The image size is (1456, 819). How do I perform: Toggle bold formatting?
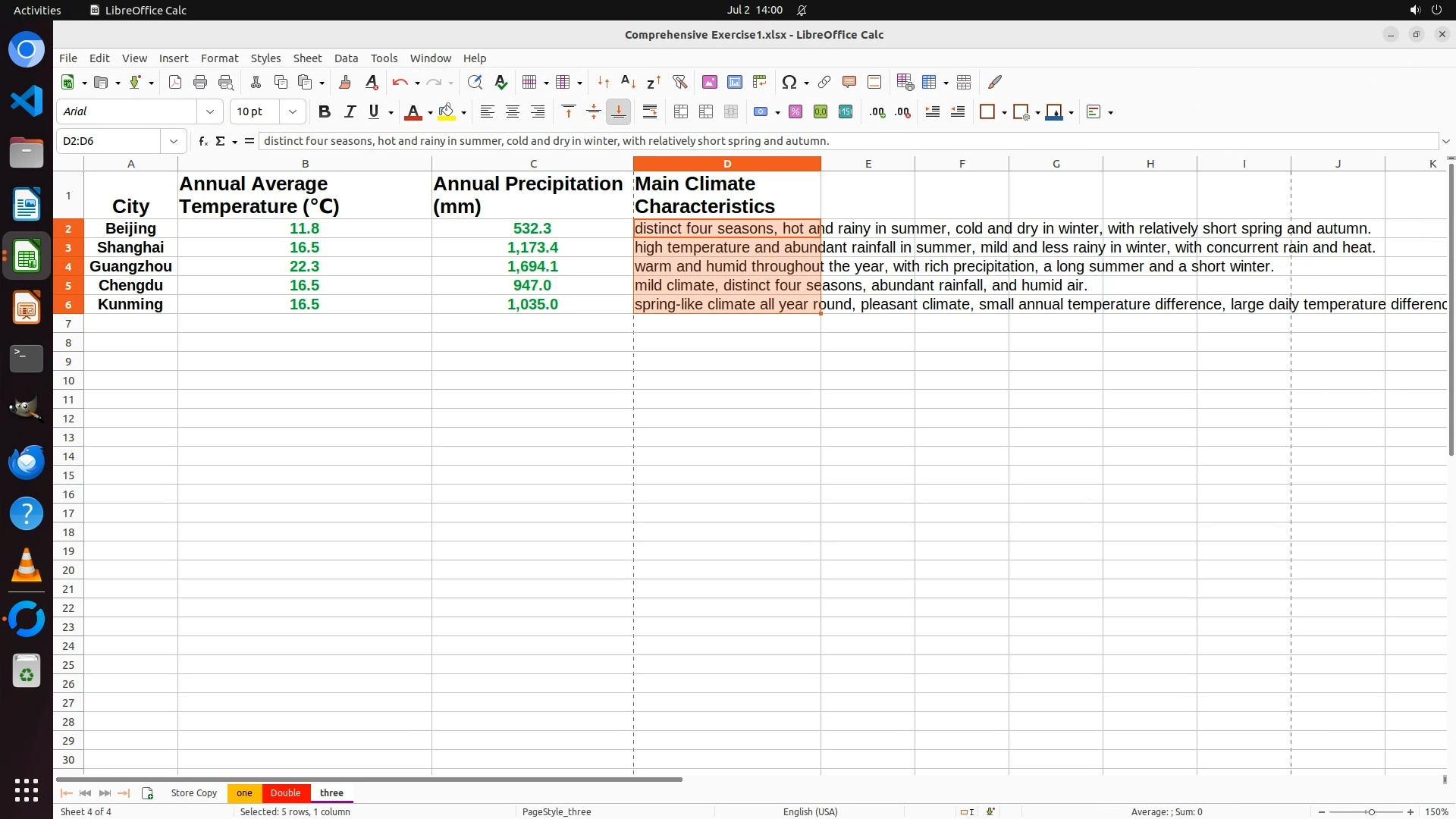coord(325,111)
